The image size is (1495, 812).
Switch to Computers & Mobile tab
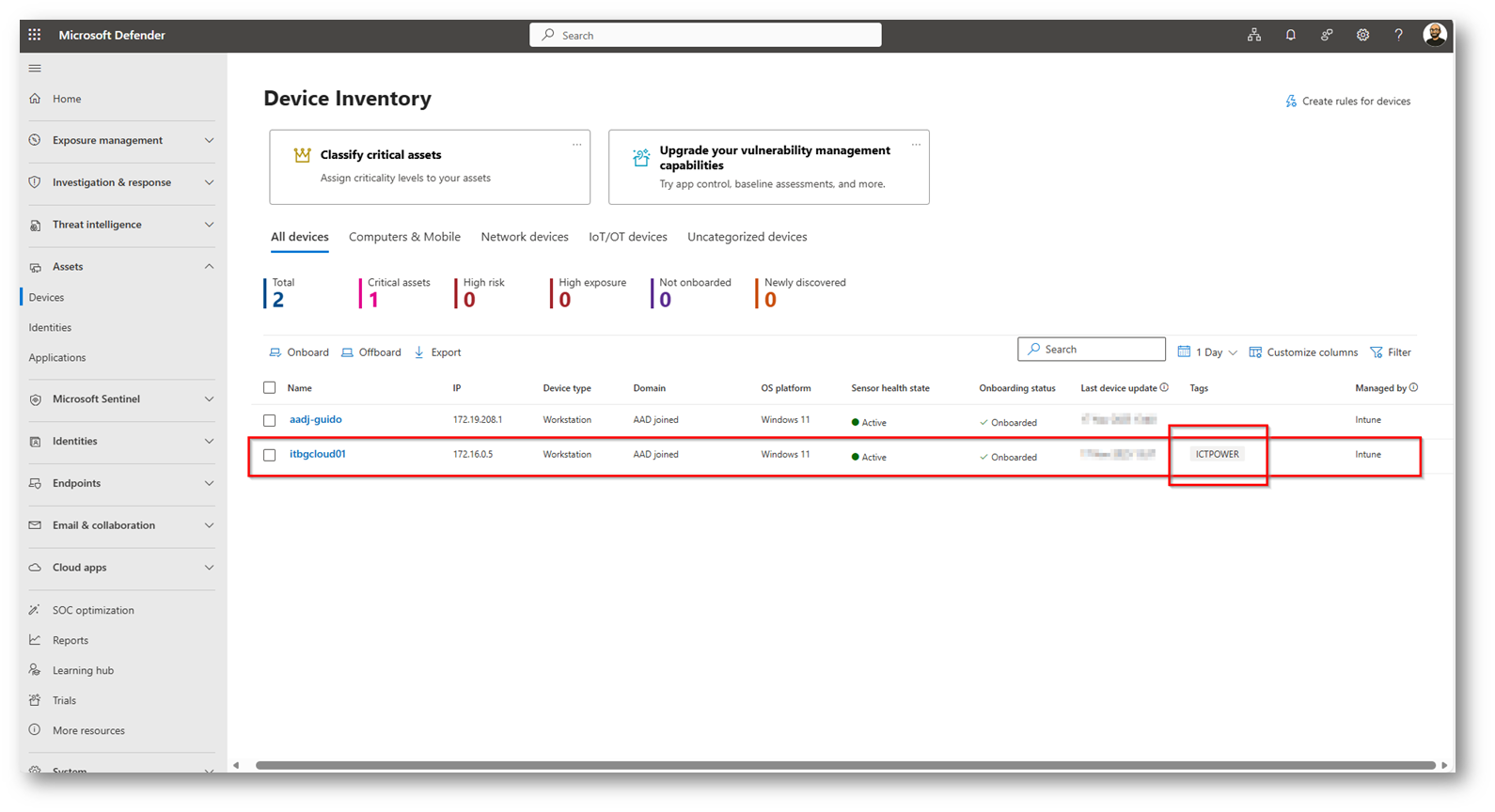[404, 237]
